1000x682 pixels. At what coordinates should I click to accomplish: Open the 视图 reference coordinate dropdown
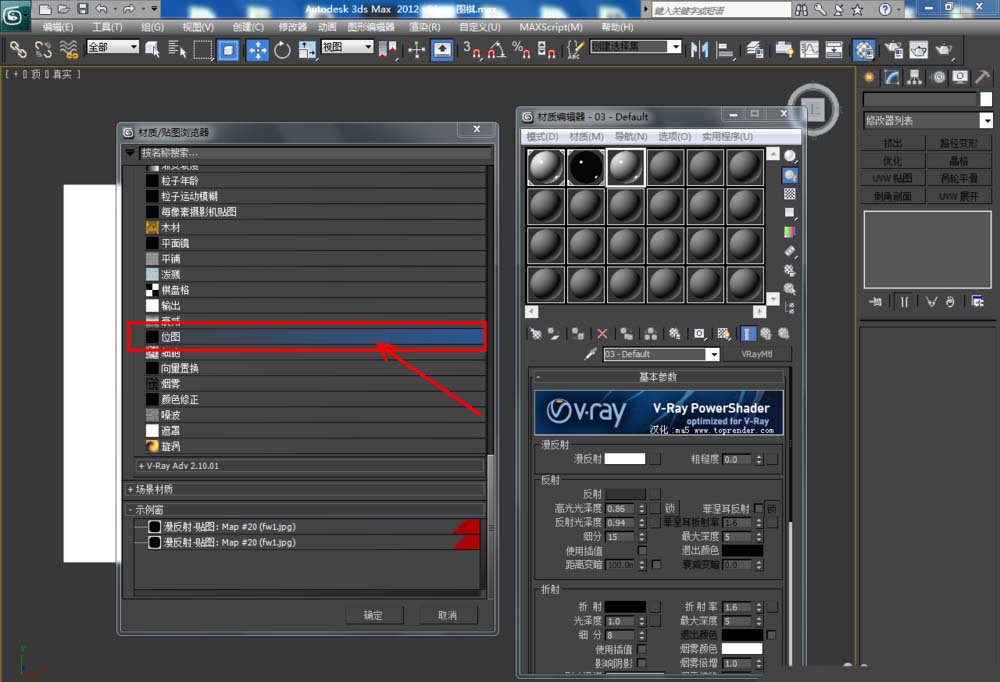tap(347, 47)
